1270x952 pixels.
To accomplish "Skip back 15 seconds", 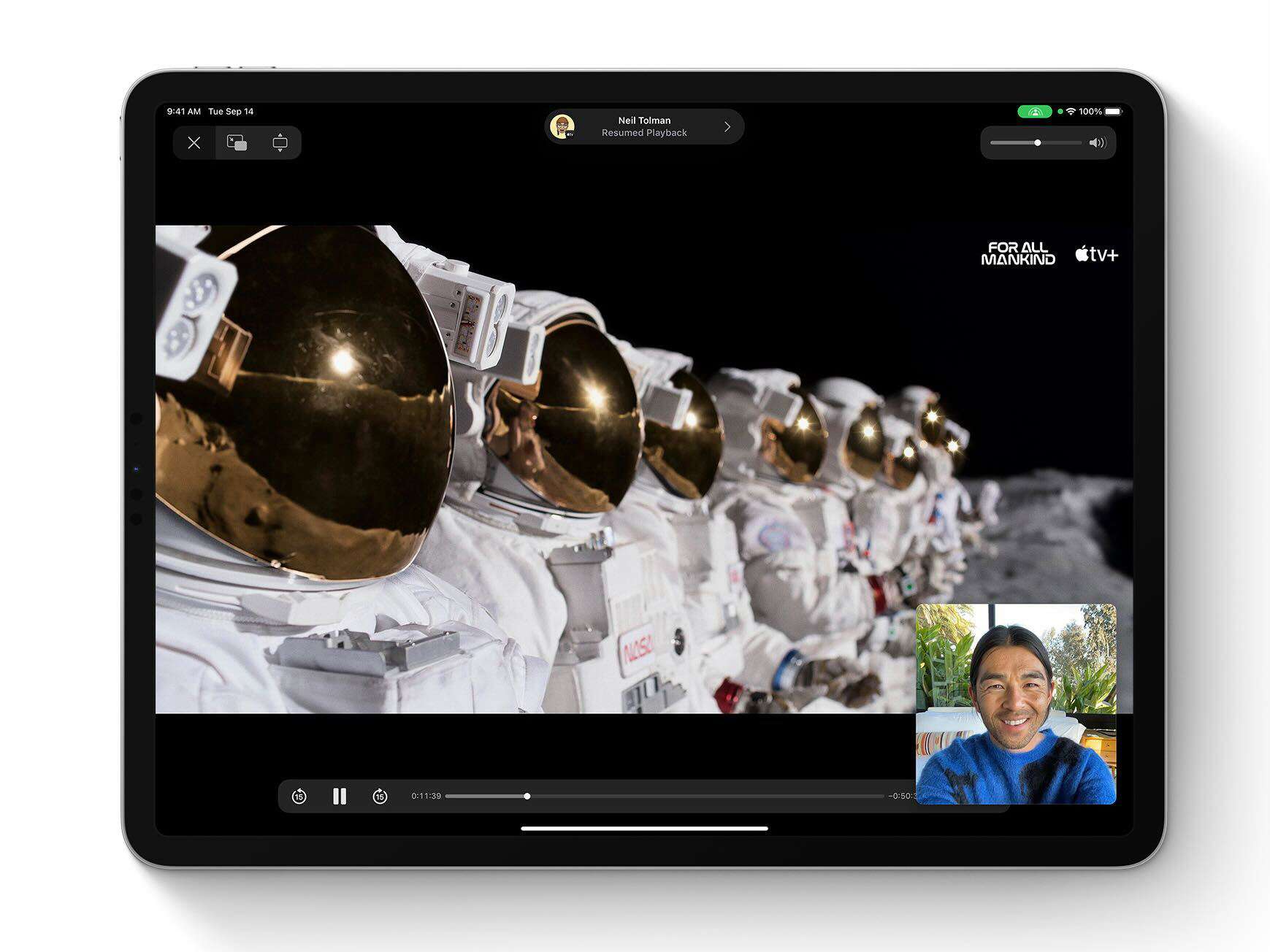I will tap(299, 796).
